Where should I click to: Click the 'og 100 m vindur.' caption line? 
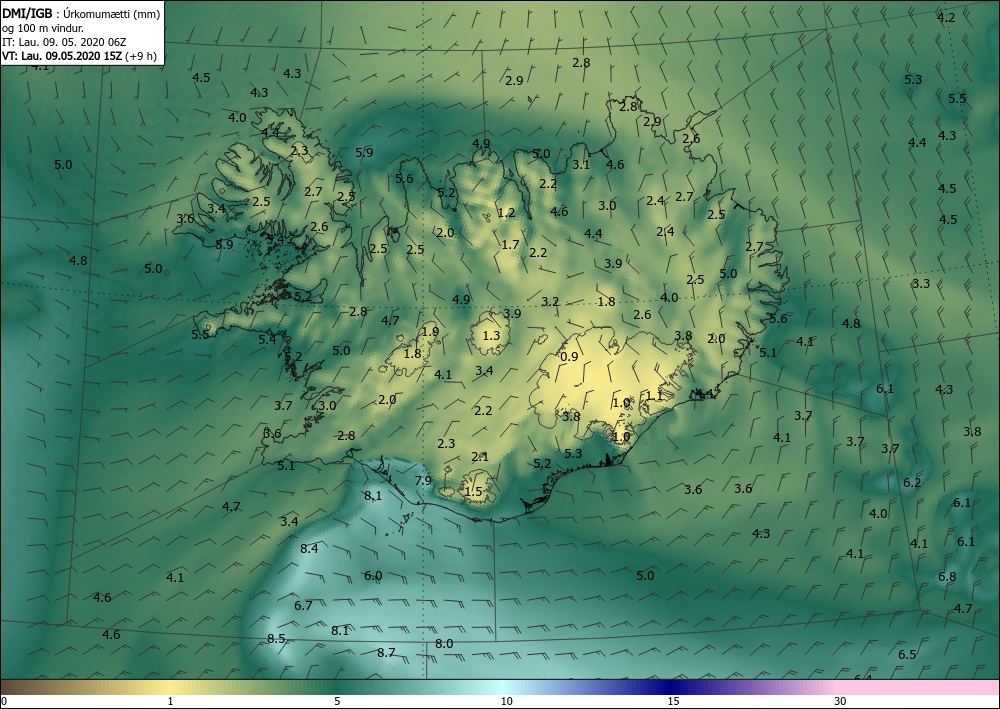pyautogui.click(x=41, y=28)
